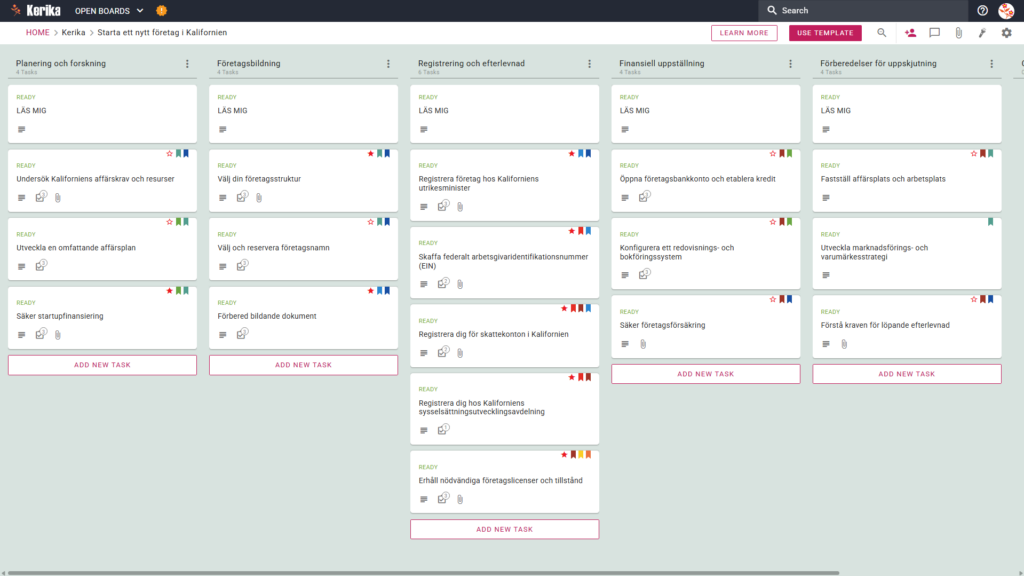The width and height of the screenshot is (1024, 576).
Task: Add new task in Registrering och efterlevnad
Action: point(504,530)
